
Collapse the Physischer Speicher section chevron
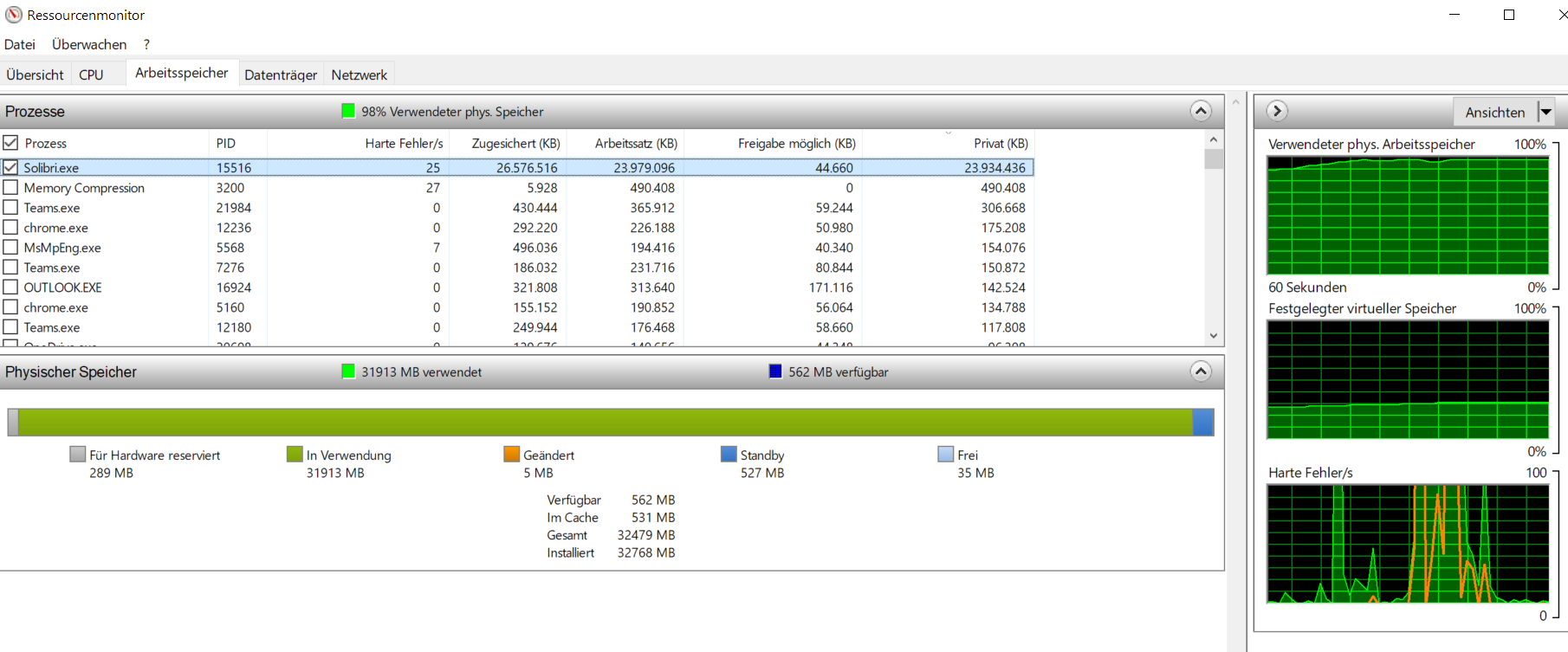[x=1201, y=371]
